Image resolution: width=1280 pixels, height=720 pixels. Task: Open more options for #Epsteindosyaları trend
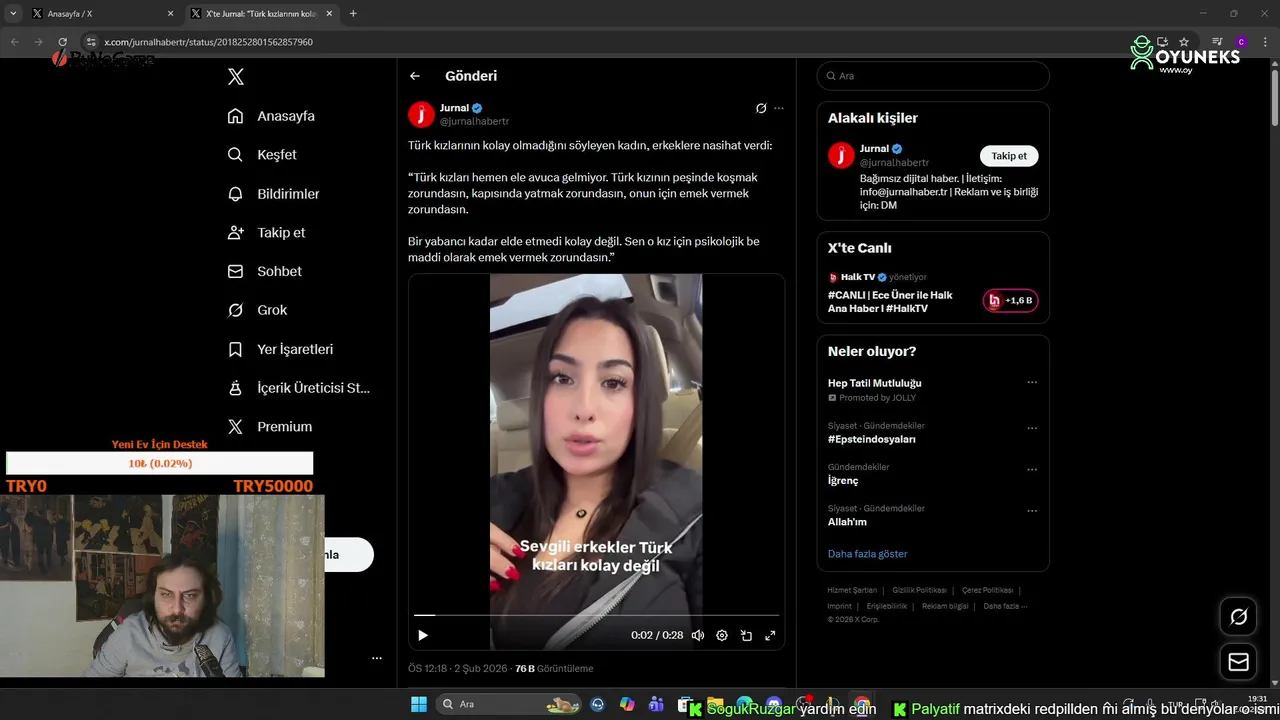coord(1032,428)
